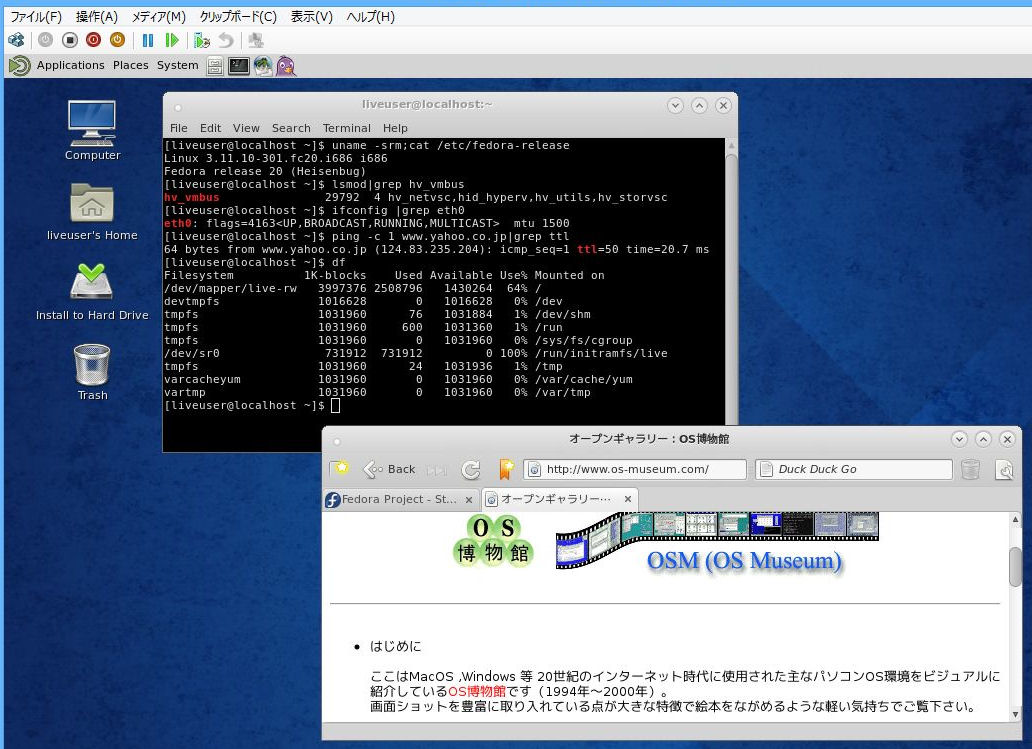Screen dimensions: 1032x749
Task: Select the liveuser's Home desktop icon
Action: coord(92,211)
